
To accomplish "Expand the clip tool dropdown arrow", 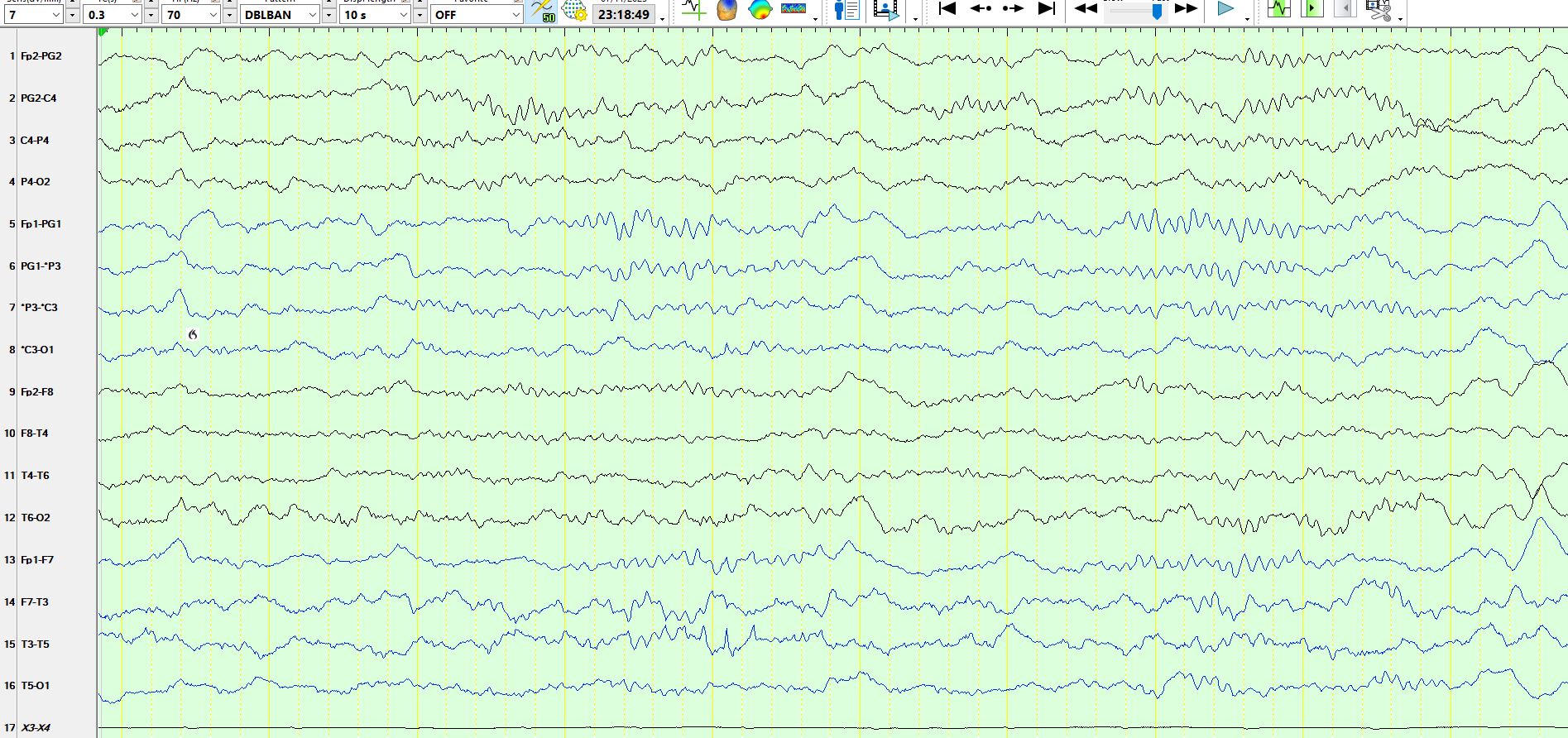I will pos(1400,18).
